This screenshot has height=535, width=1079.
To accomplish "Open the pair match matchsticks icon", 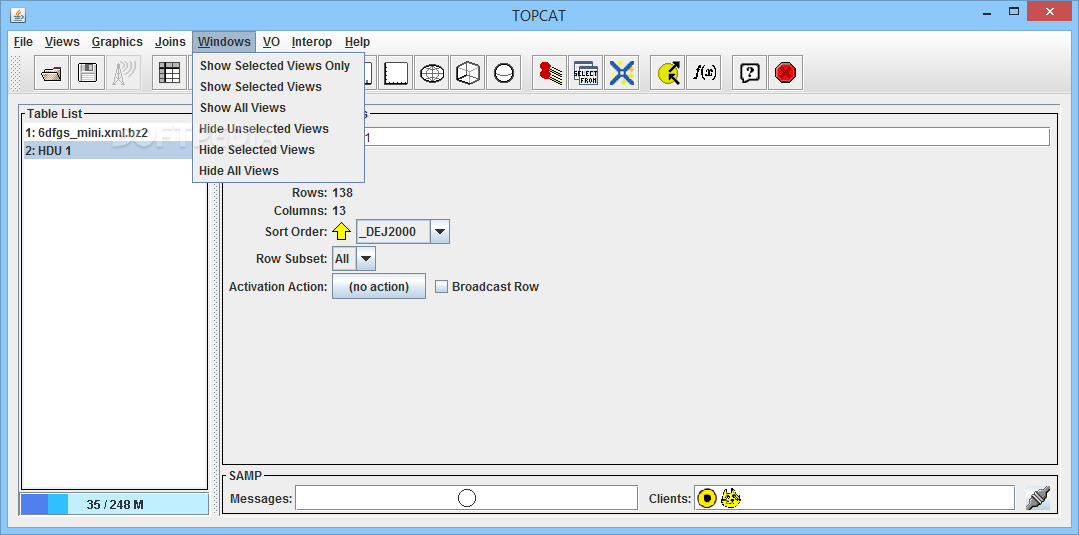I will [550, 72].
